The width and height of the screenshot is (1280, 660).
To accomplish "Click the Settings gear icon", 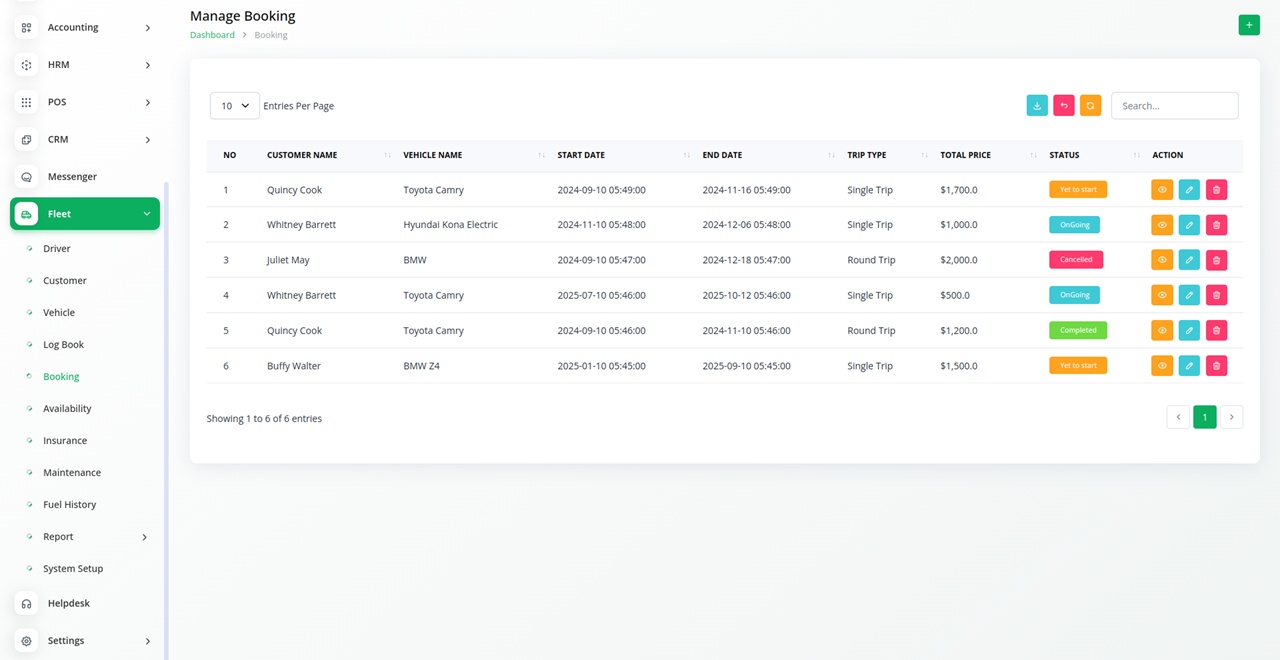I will pos(26,641).
